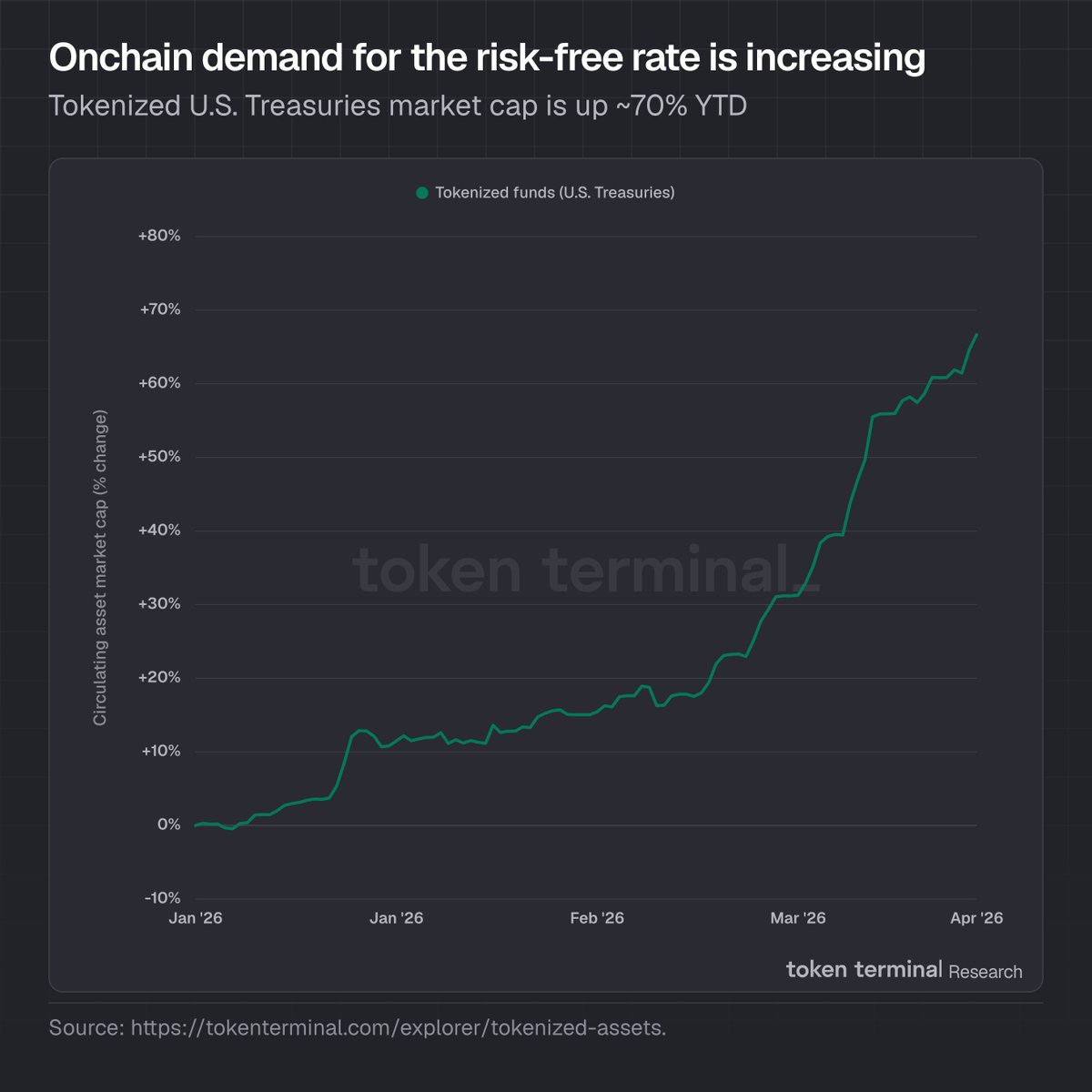Click the Circulating asset market cap axis title
Screen dimensions: 1092x1092
point(100,568)
